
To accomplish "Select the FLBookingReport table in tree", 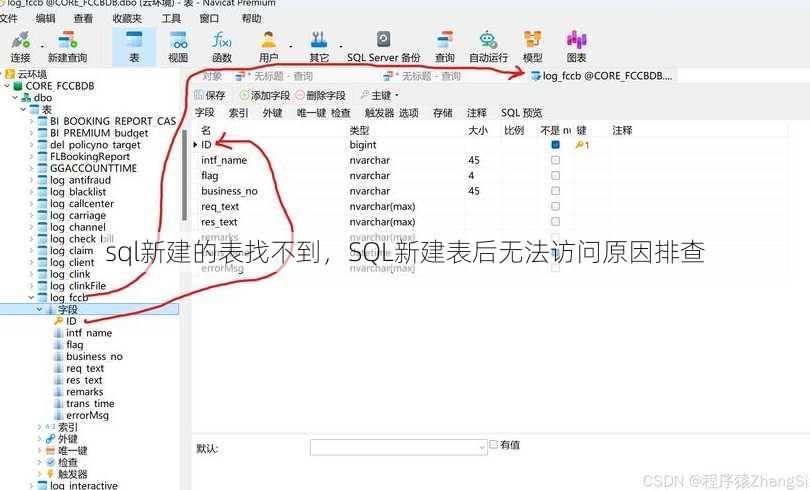I will click(x=89, y=156).
